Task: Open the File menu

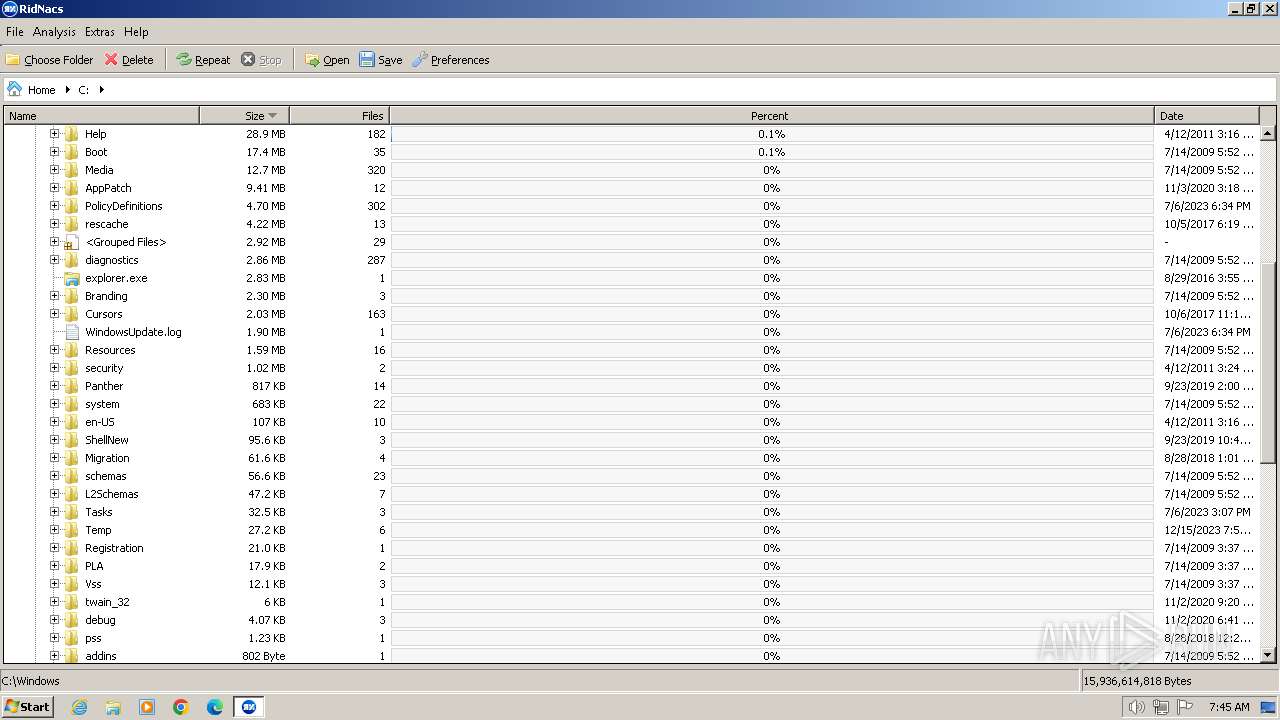Action: tap(15, 32)
